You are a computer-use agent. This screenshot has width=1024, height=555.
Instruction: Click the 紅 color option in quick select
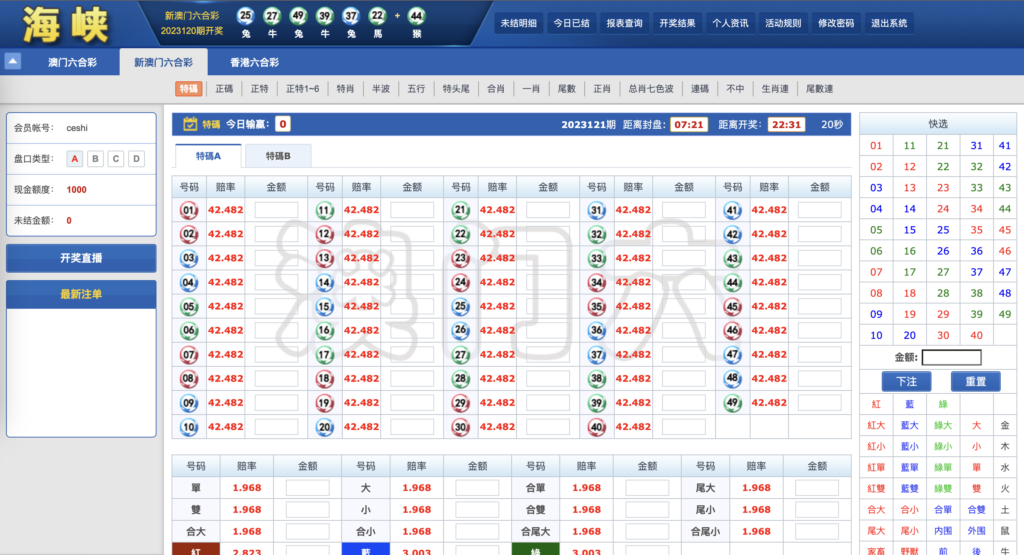[876, 404]
